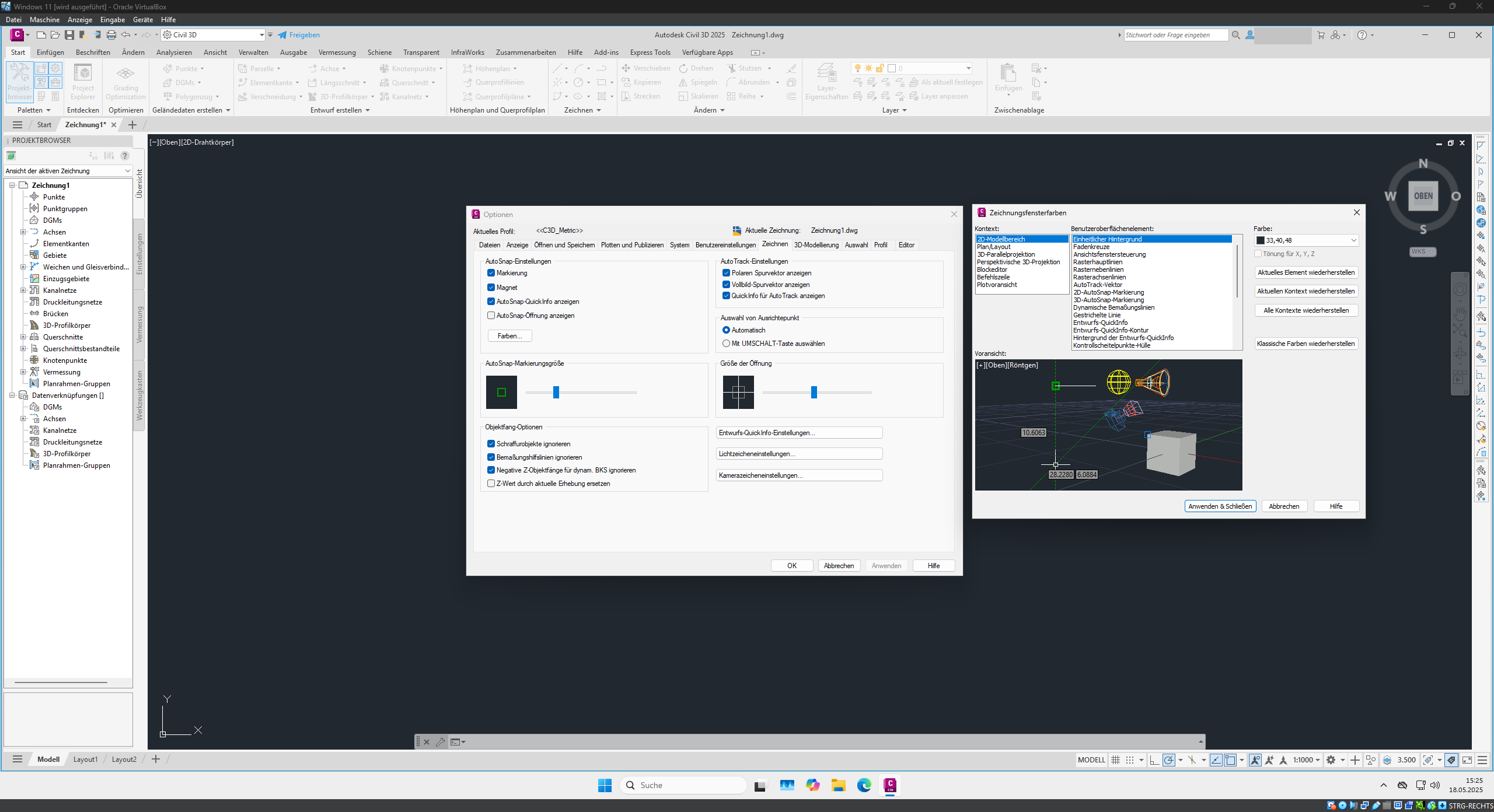Open the Project Explorer tool
1494x812 pixels.
tap(83, 82)
